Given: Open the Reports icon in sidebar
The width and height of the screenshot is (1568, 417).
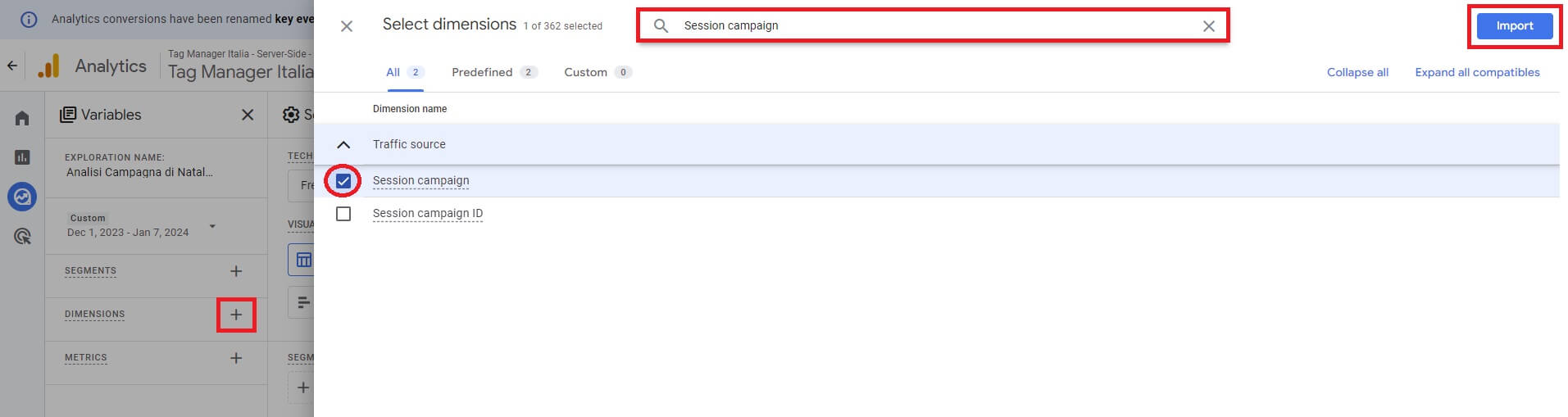Looking at the screenshot, I should (22, 157).
